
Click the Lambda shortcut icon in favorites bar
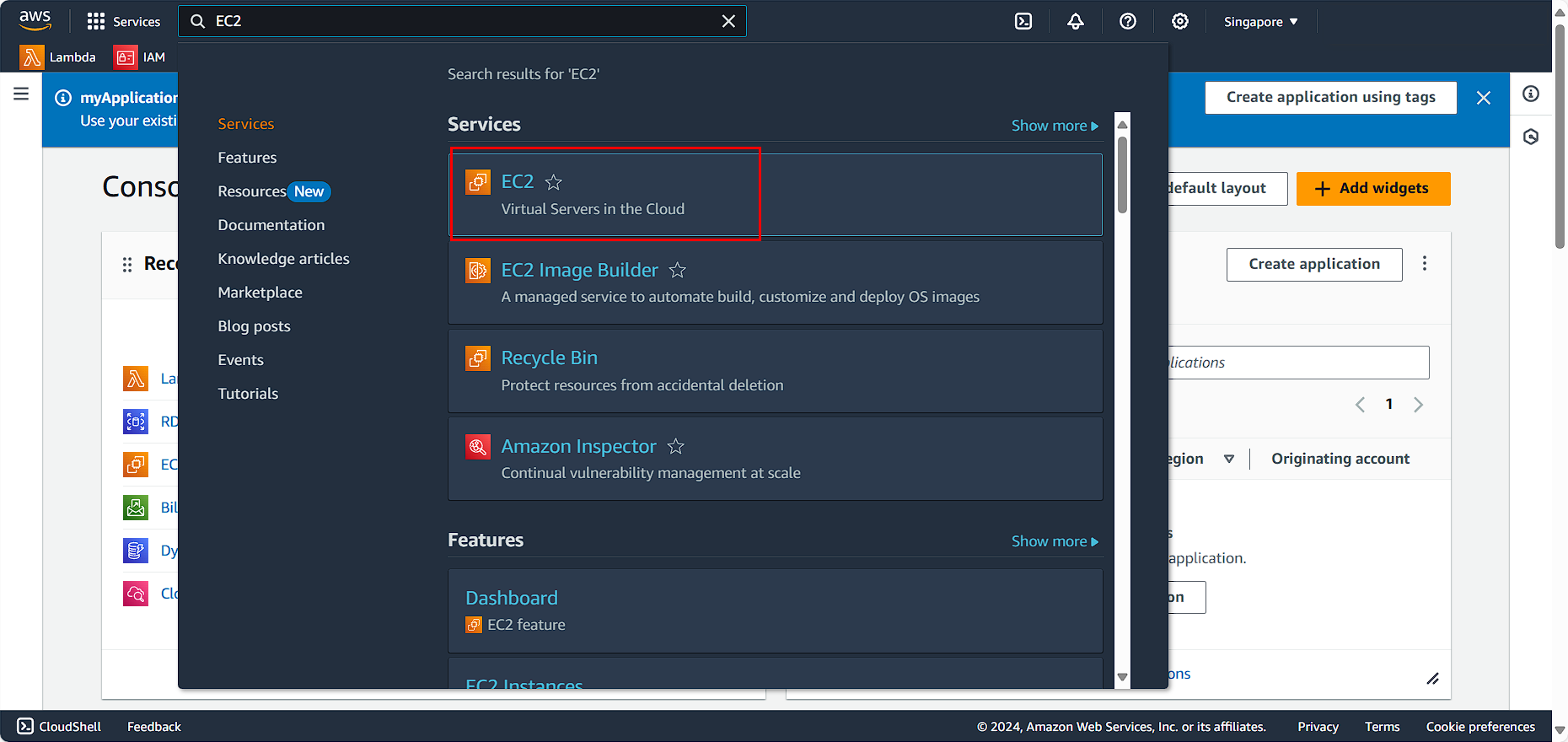click(x=32, y=57)
